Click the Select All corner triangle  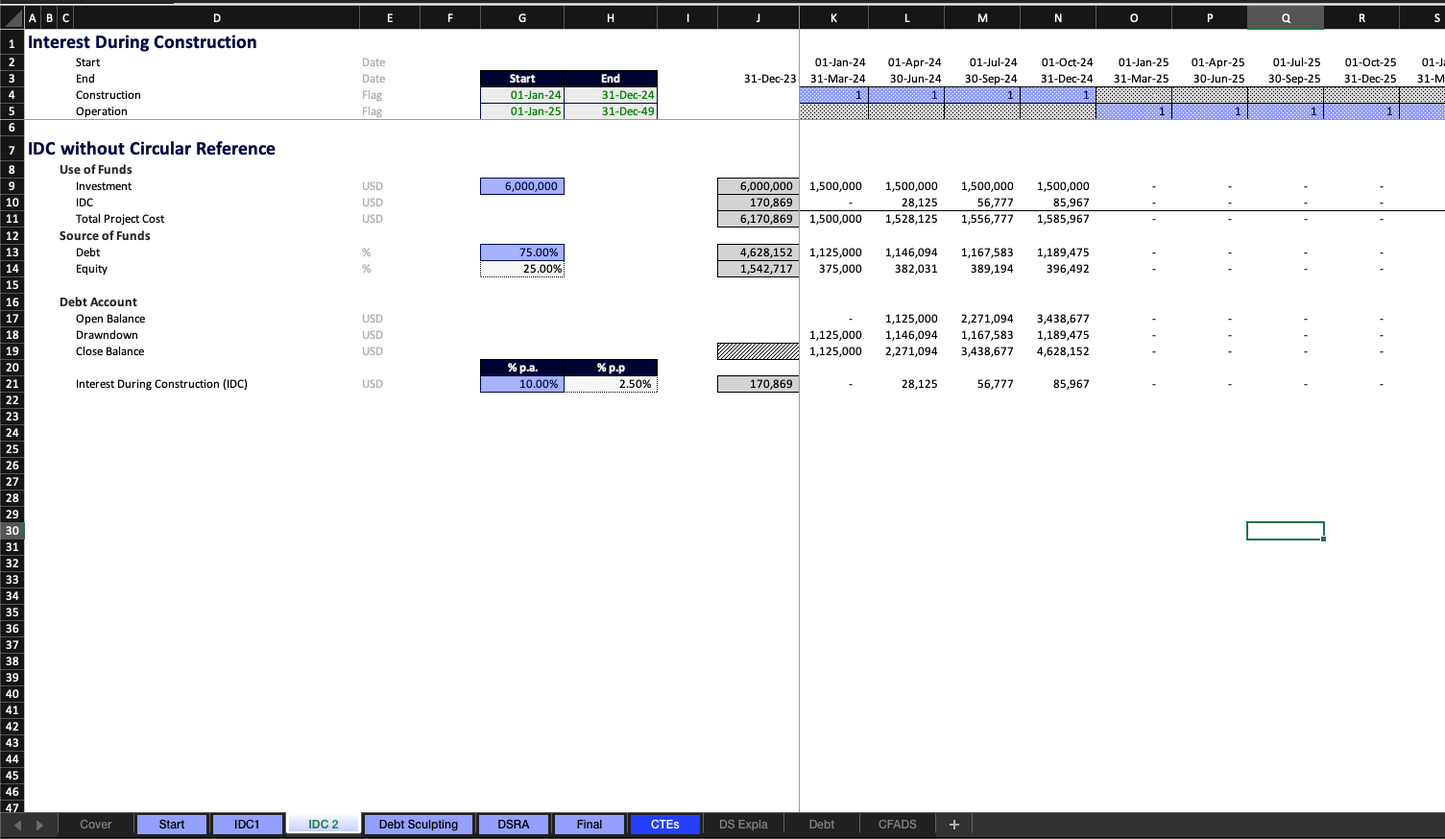click(x=12, y=18)
